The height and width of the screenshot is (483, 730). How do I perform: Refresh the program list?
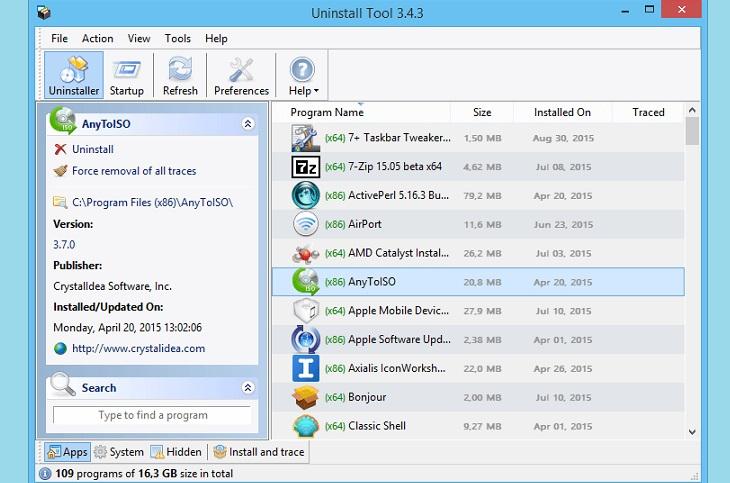coord(180,75)
